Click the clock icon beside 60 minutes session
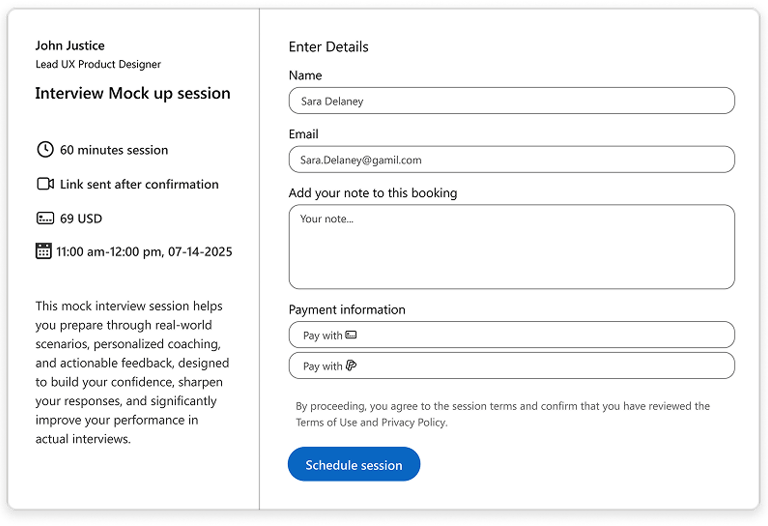Viewport: 768px width, 526px height. [x=44, y=150]
